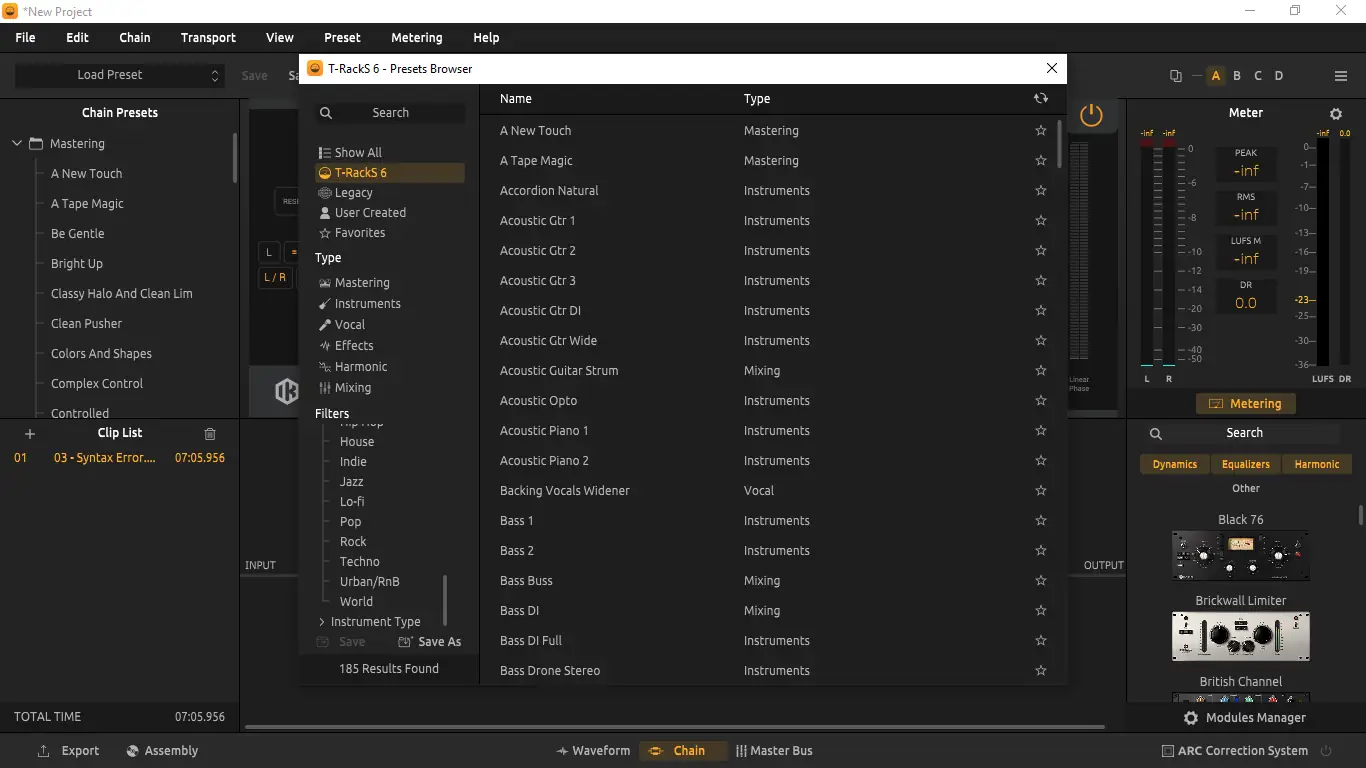Viewport: 1366px width, 768px height.
Task: Click the Presets Browser search field
Action: click(x=391, y=113)
